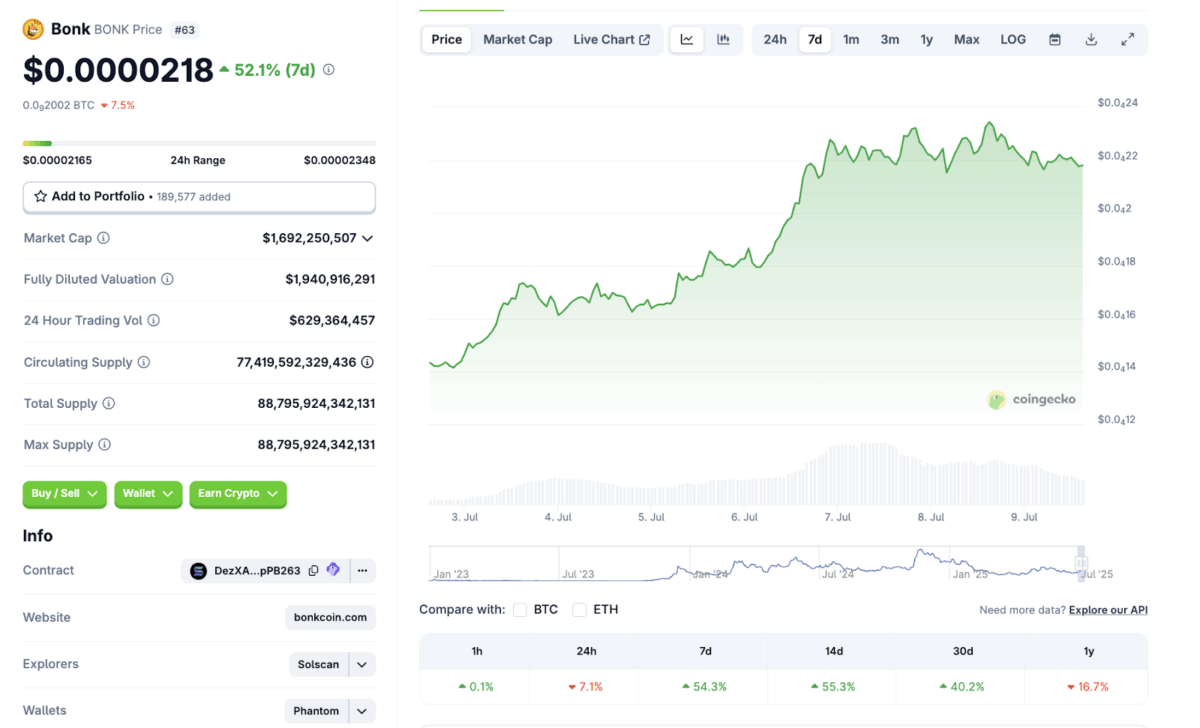Click 24h Range price progress bar
Image resolution: width=1200 pixels, height=728 pixels.
(199, 143)
